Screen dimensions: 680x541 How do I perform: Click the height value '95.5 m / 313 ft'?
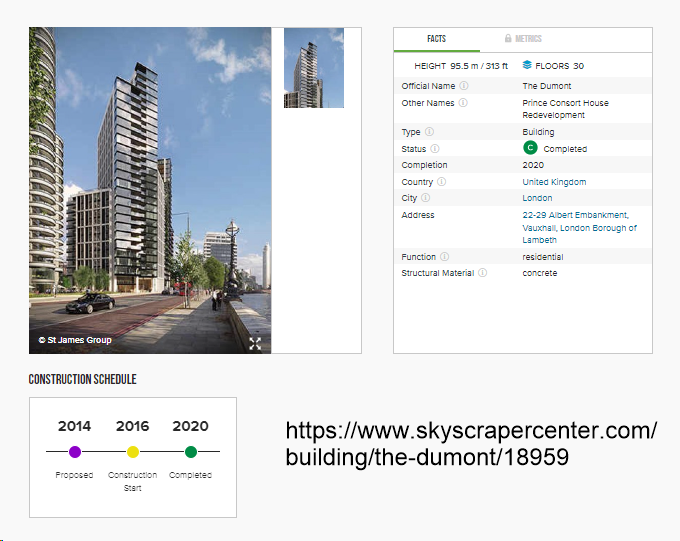click(479, 66)
